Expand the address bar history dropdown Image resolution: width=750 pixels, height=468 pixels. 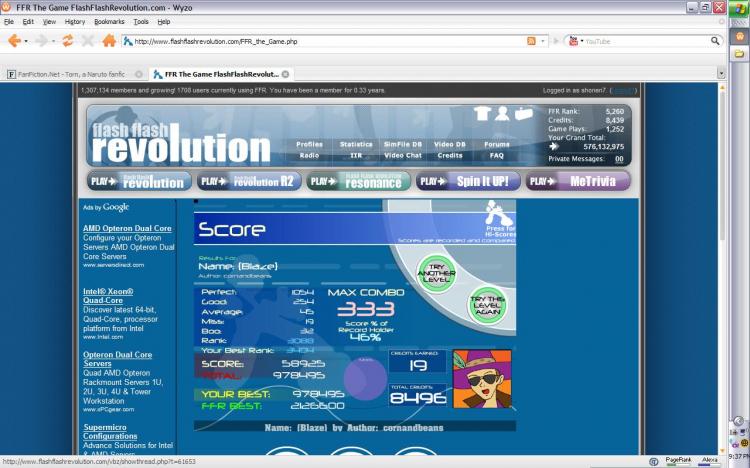[545, 42]
